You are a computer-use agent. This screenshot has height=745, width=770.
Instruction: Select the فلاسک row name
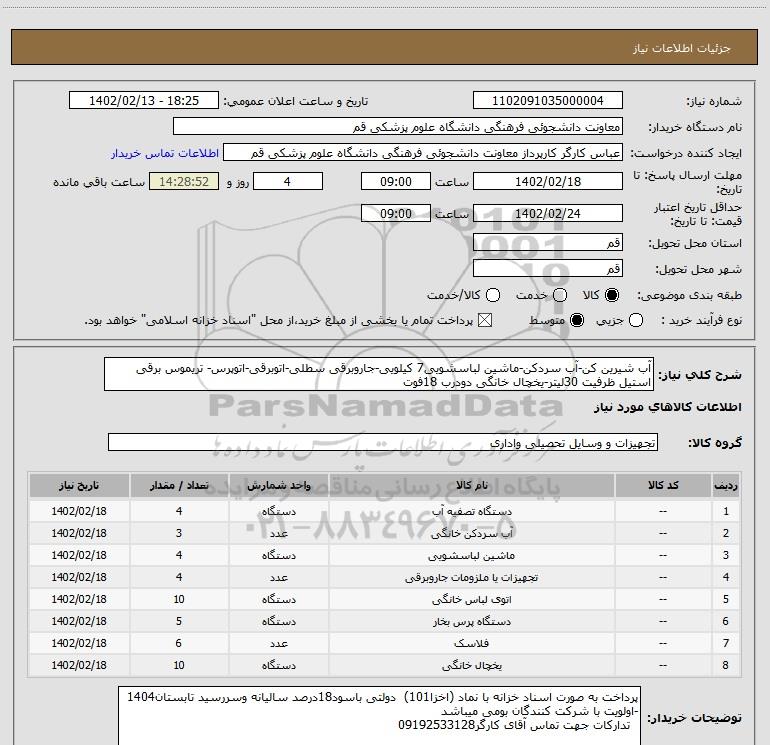[471, 643]
